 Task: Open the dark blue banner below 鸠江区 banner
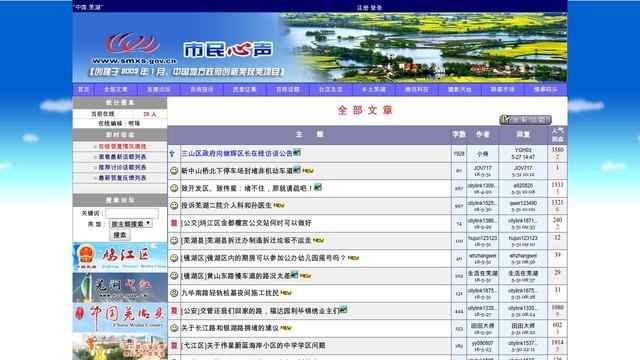point(120,287)
